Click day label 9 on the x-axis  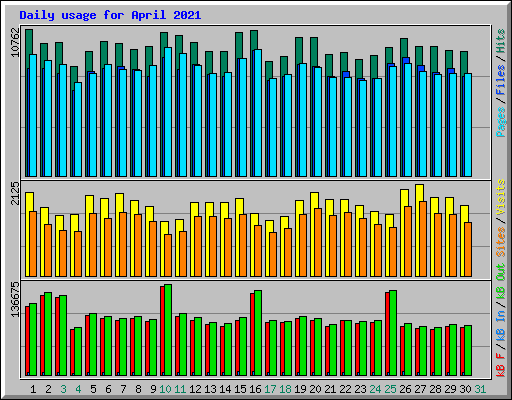[153, 389]
